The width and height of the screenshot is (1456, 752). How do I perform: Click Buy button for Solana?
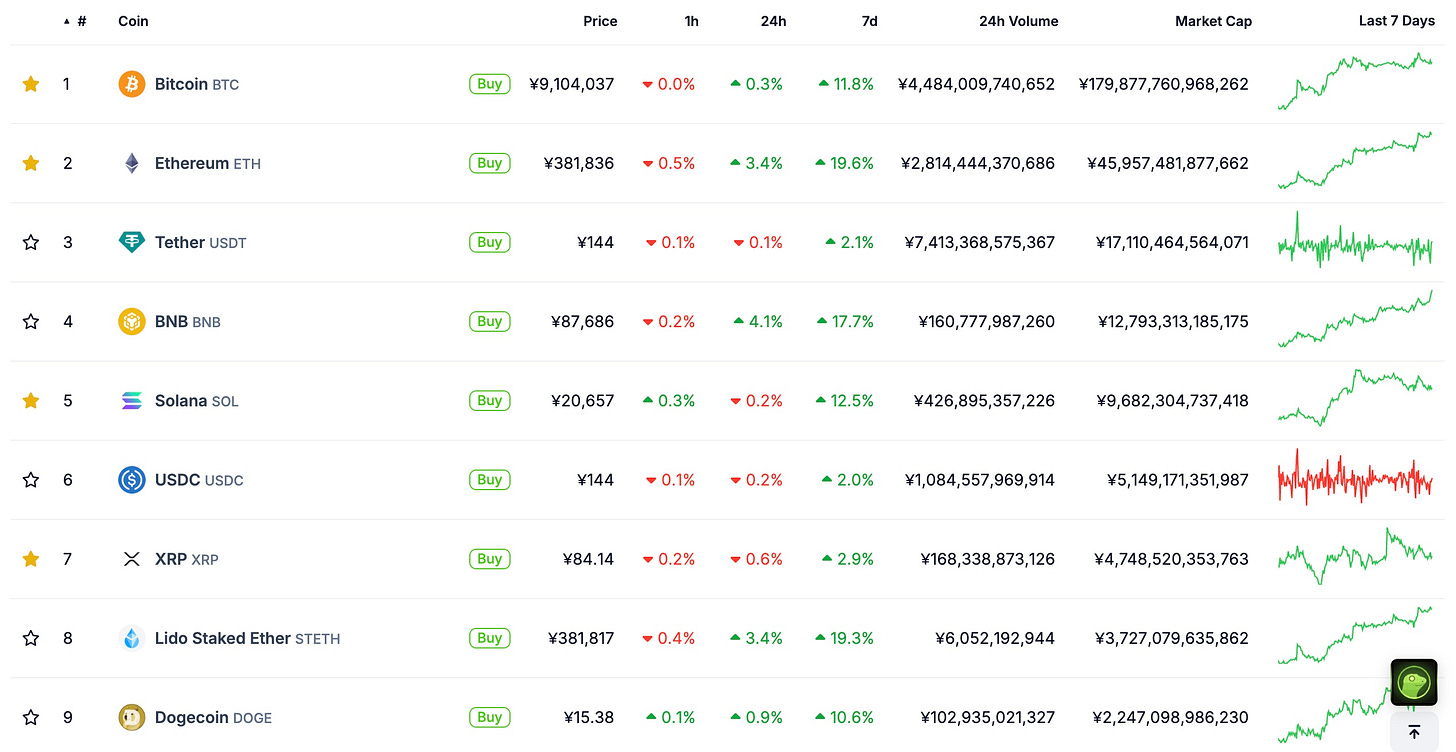click(490, 400)
